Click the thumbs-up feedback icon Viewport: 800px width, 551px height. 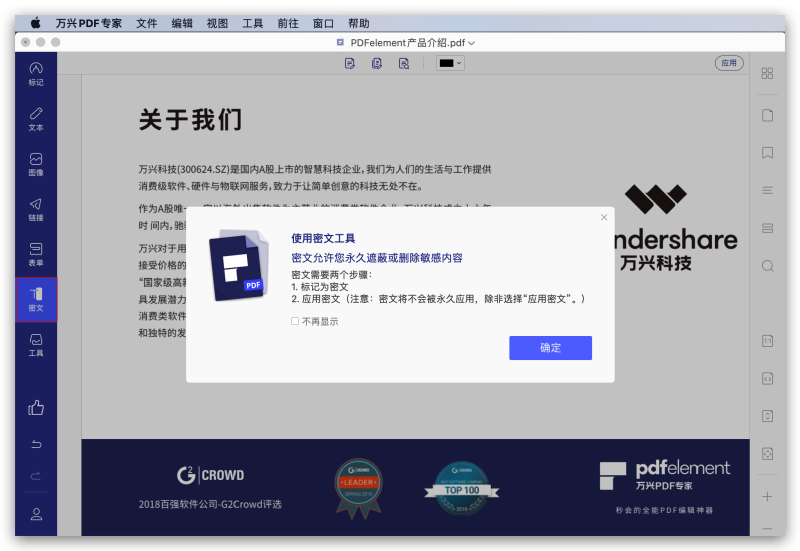click(36, 407)
